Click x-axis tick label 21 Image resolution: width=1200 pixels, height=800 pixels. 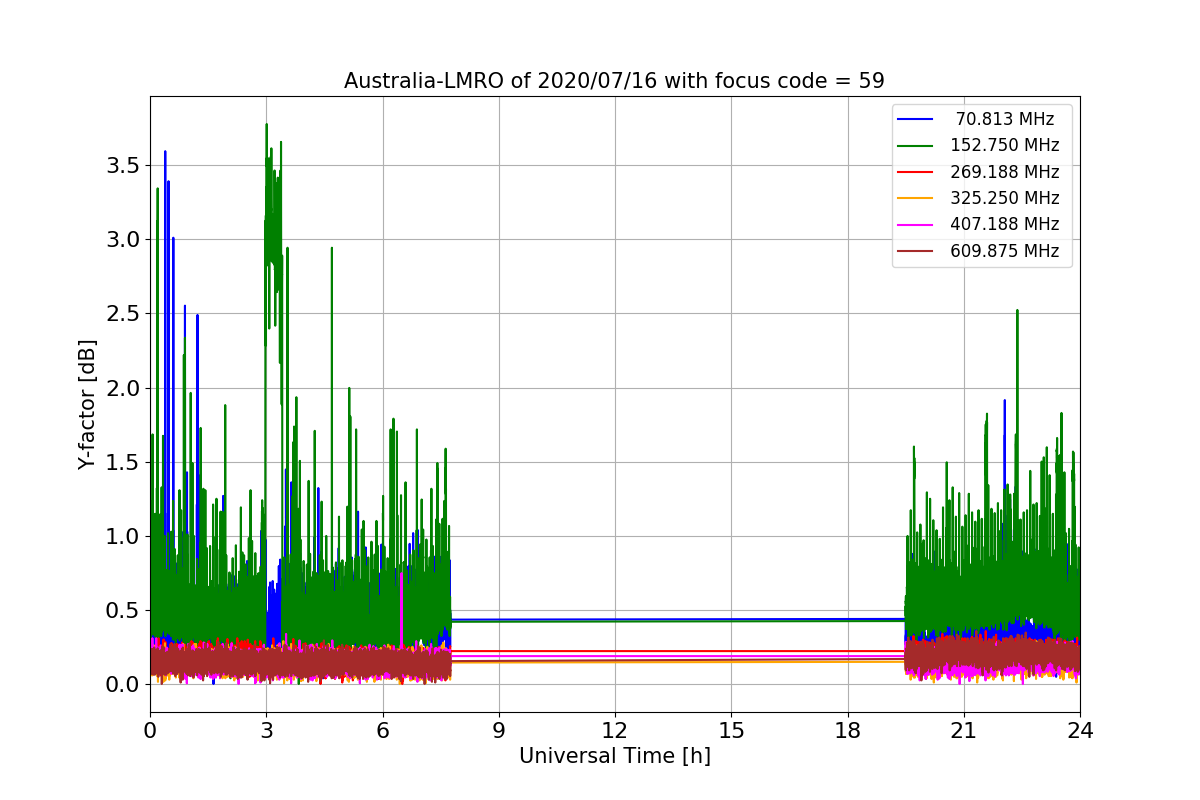[964, 730]
